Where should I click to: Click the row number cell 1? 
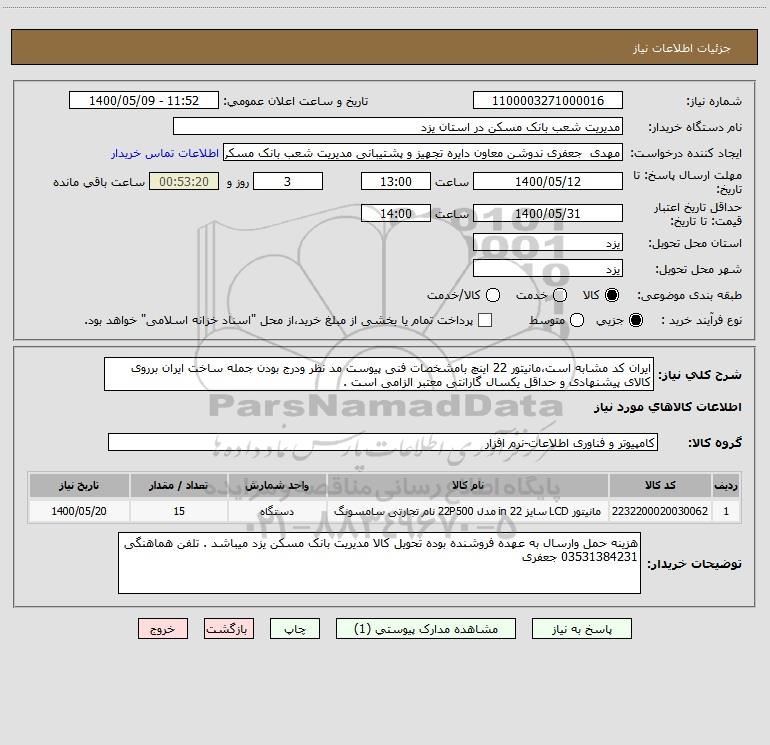pyautogui.click(x=726, y=511)
